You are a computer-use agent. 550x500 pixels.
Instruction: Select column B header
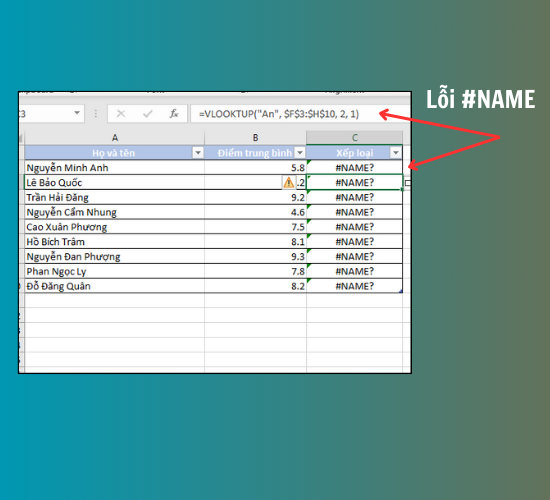pyautogui.click(x=255, y=138)
